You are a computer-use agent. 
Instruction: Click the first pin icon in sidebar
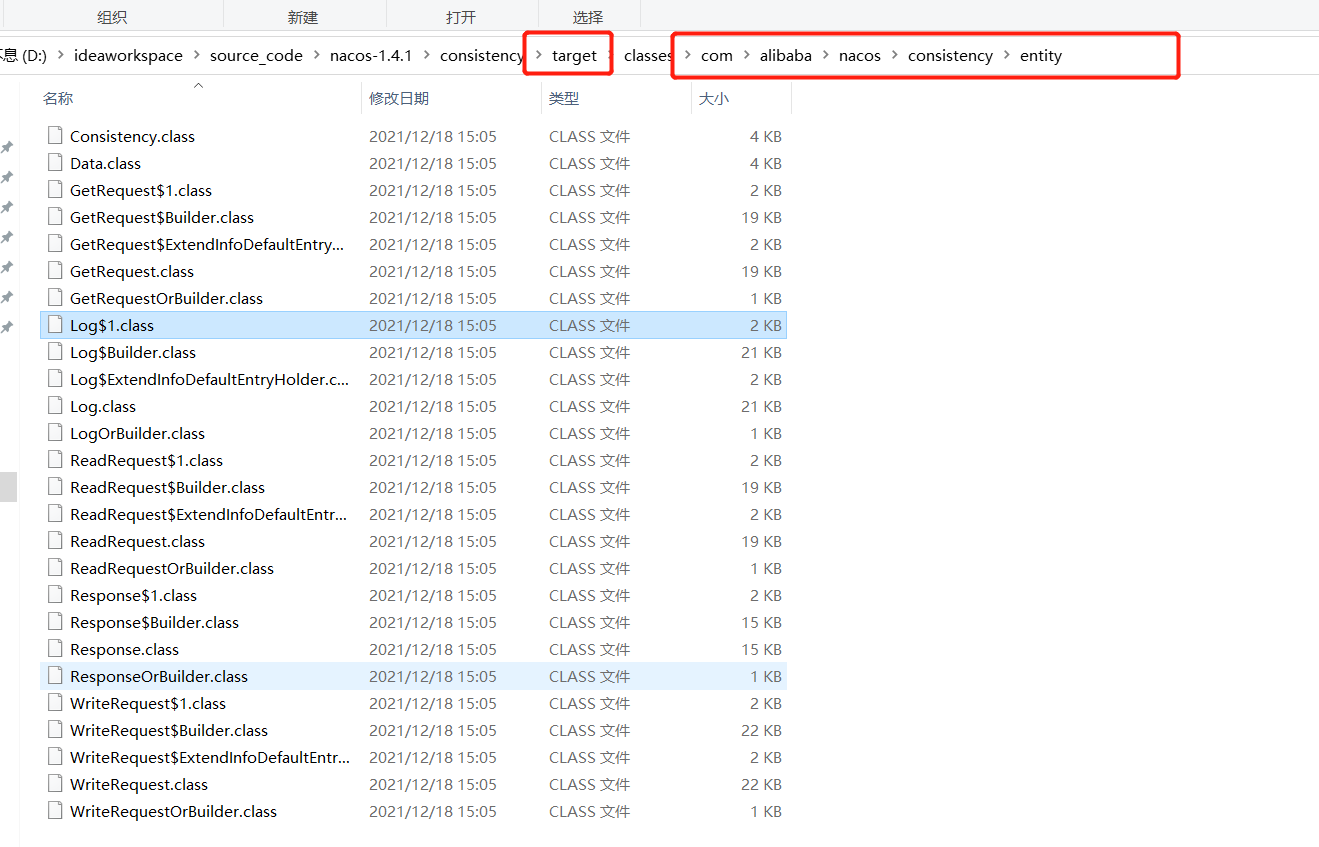7,147
